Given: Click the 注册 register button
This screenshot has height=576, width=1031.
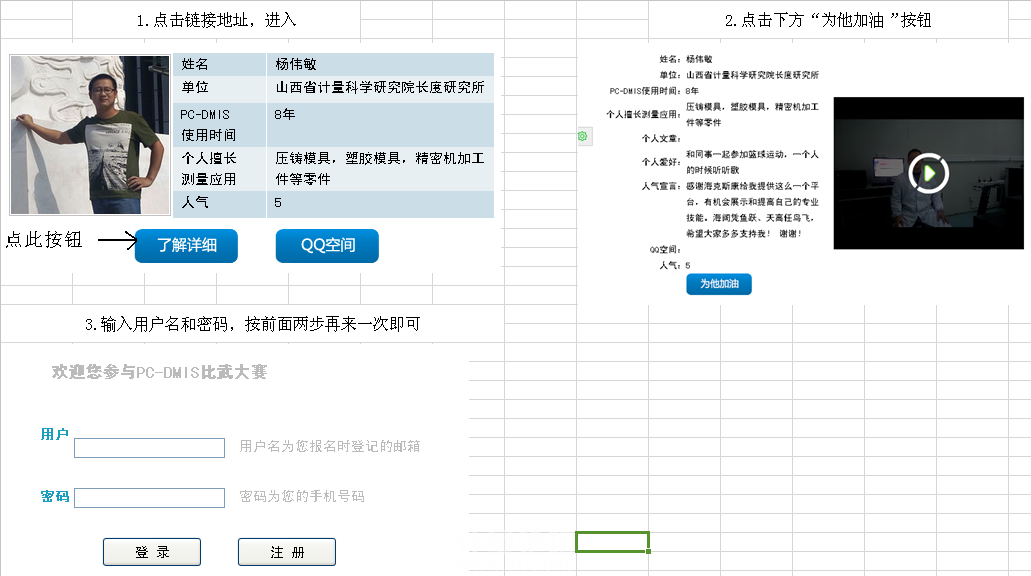Looking at the screenshot, I should (x=286, y=552).
